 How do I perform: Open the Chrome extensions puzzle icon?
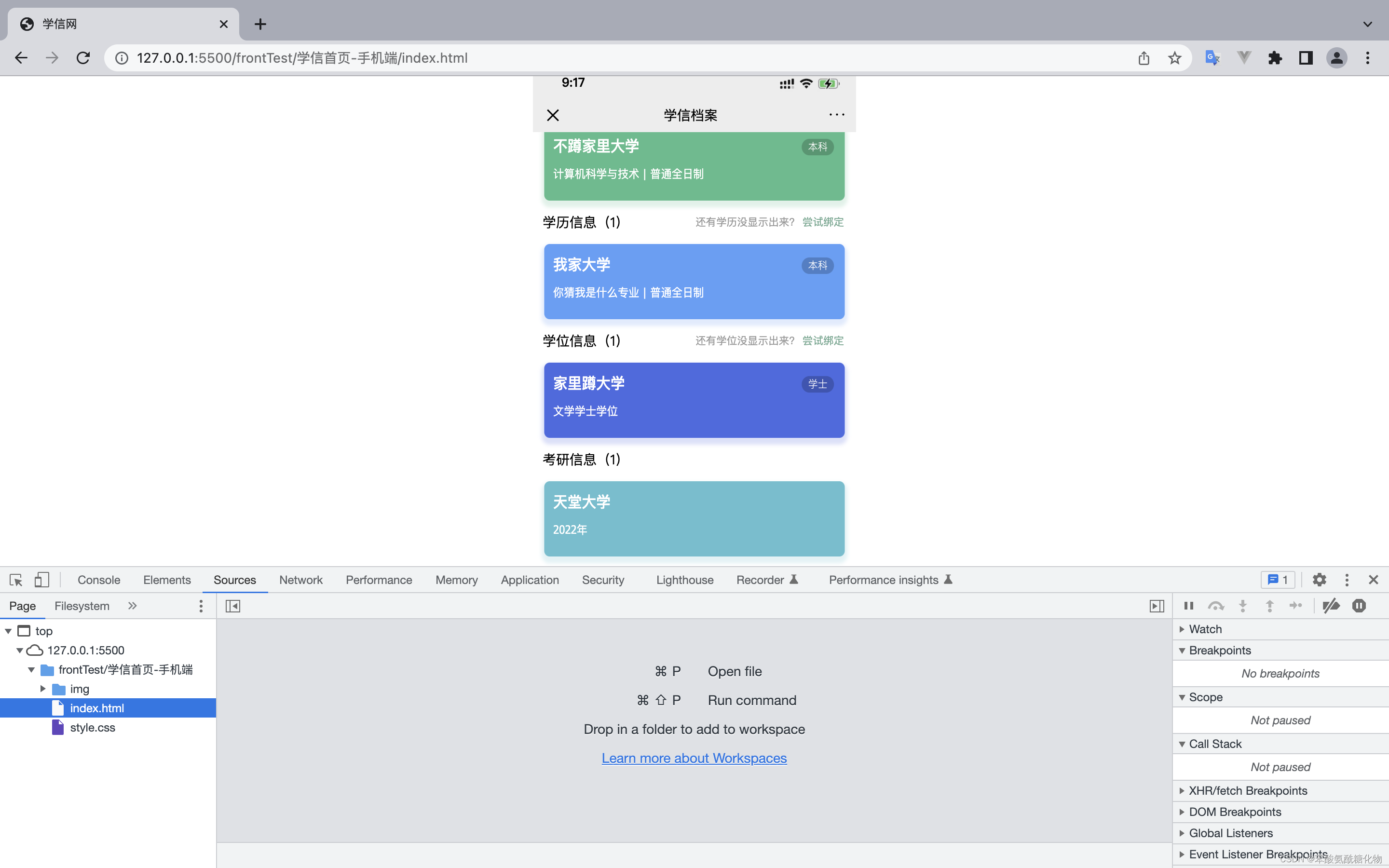[x=1275, y=58]
